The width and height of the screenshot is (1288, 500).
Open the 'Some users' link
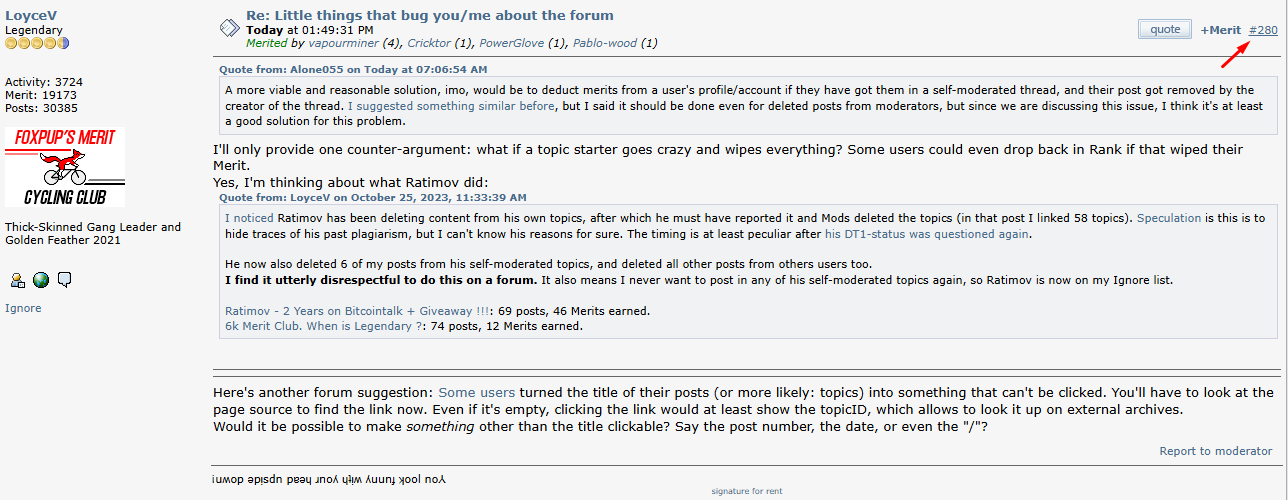click(x=477, y=393)
